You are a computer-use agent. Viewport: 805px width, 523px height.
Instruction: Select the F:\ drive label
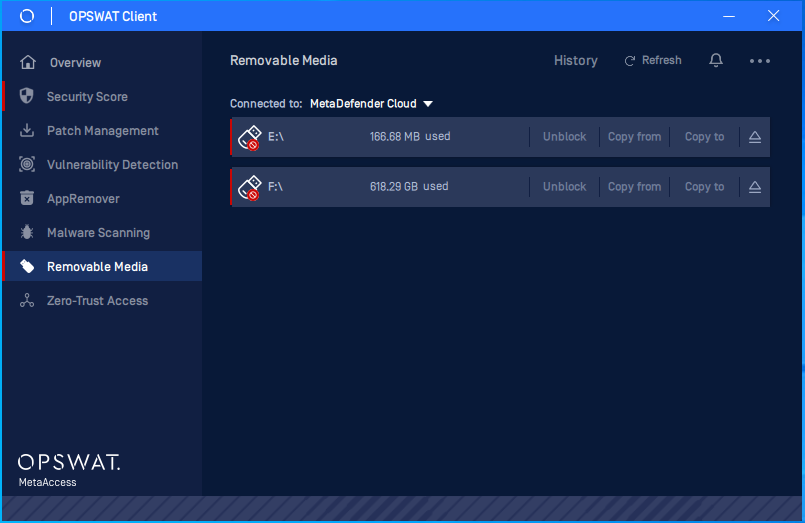click(275, 186)
